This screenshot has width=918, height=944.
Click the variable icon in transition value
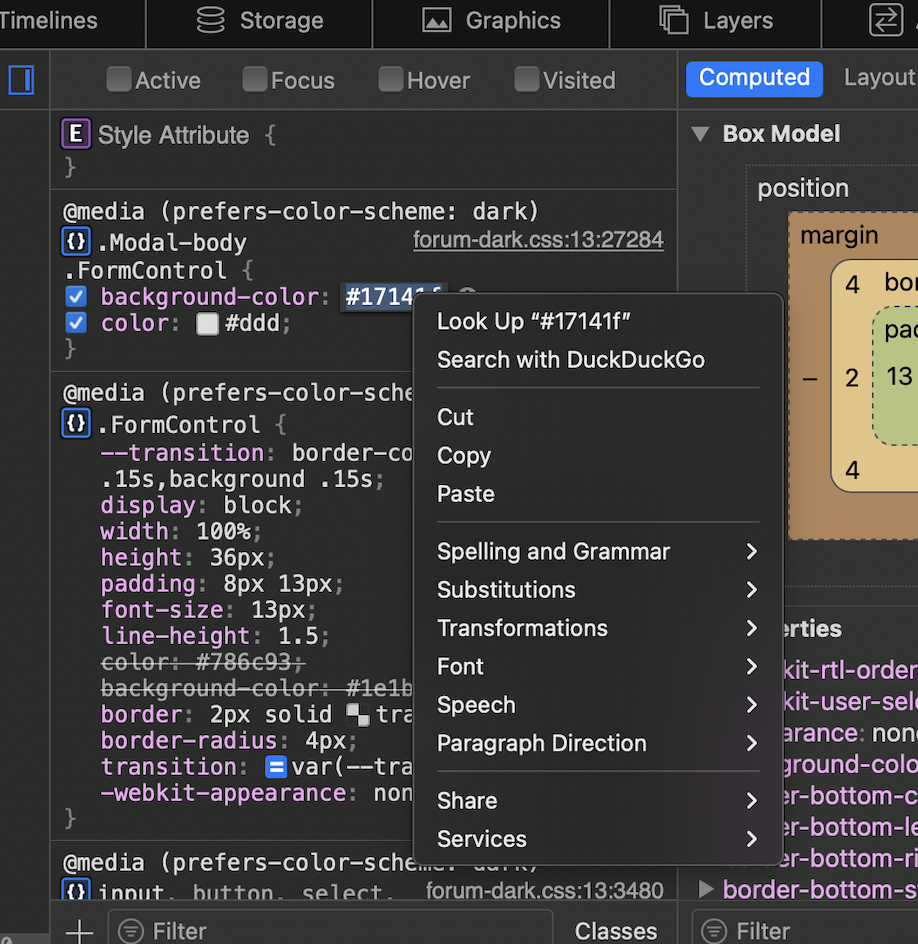point(276,767)
